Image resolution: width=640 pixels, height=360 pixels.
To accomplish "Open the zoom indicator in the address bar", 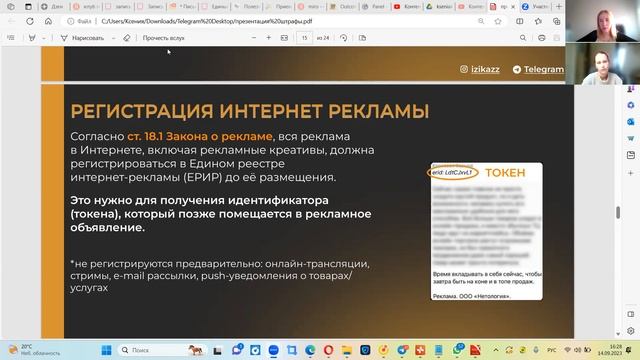I will [481, 21].
